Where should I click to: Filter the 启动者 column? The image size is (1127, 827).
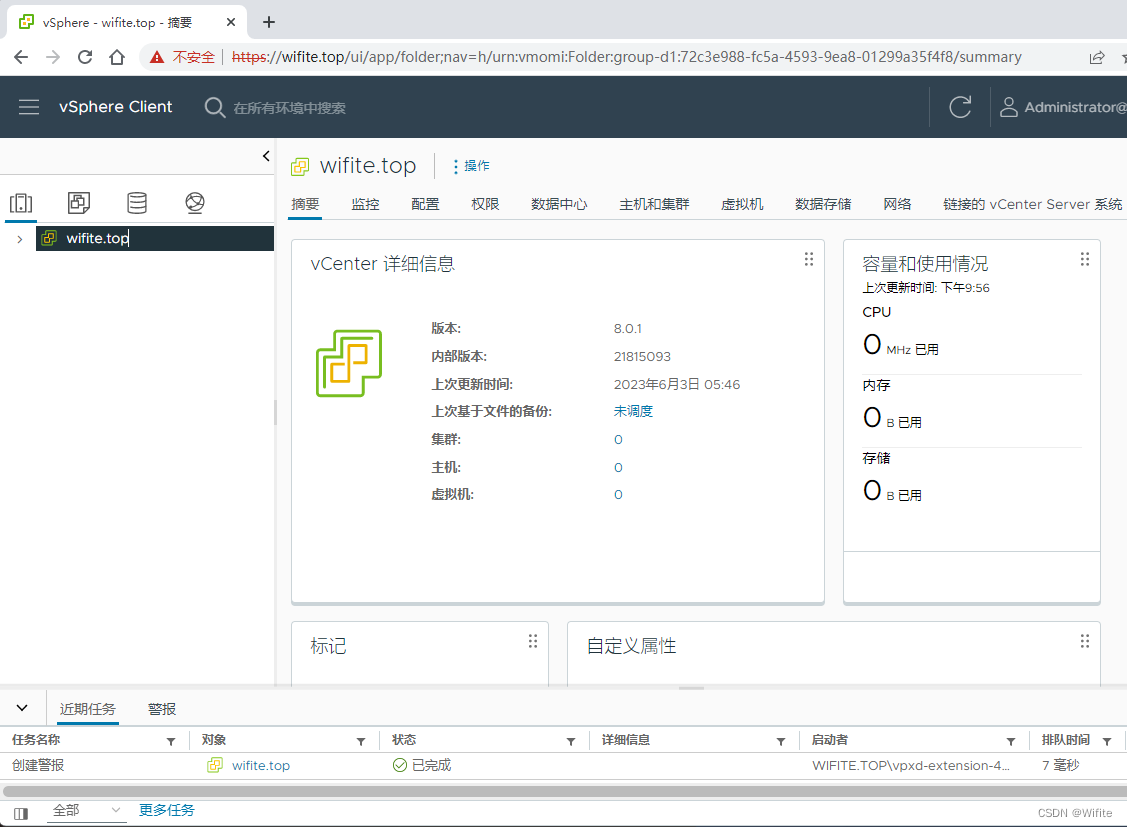[1011, 741]
